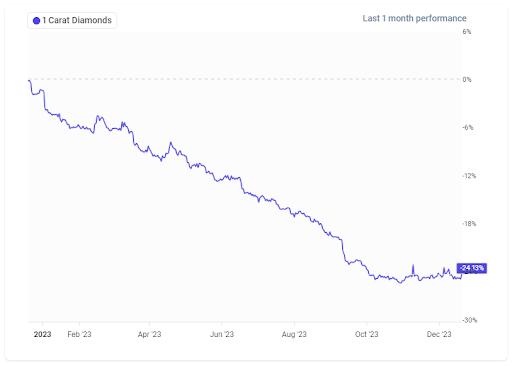Image resolution: width=512 pixels, height=366 pixels.
Task: Select the Apr '23 axis label
Action: pos(149,334)
